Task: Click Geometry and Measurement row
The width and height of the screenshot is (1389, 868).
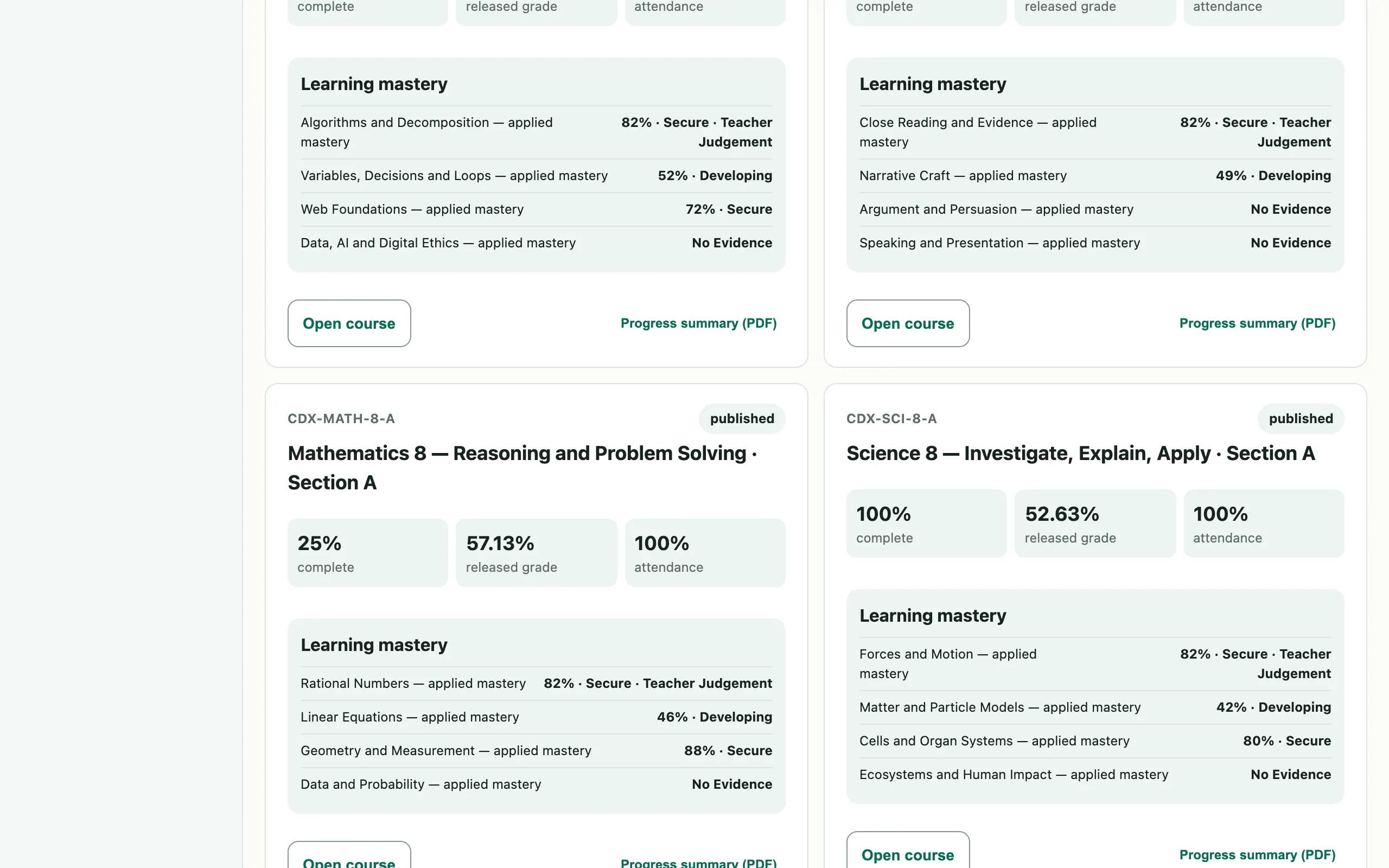Action: click(536, 751)
